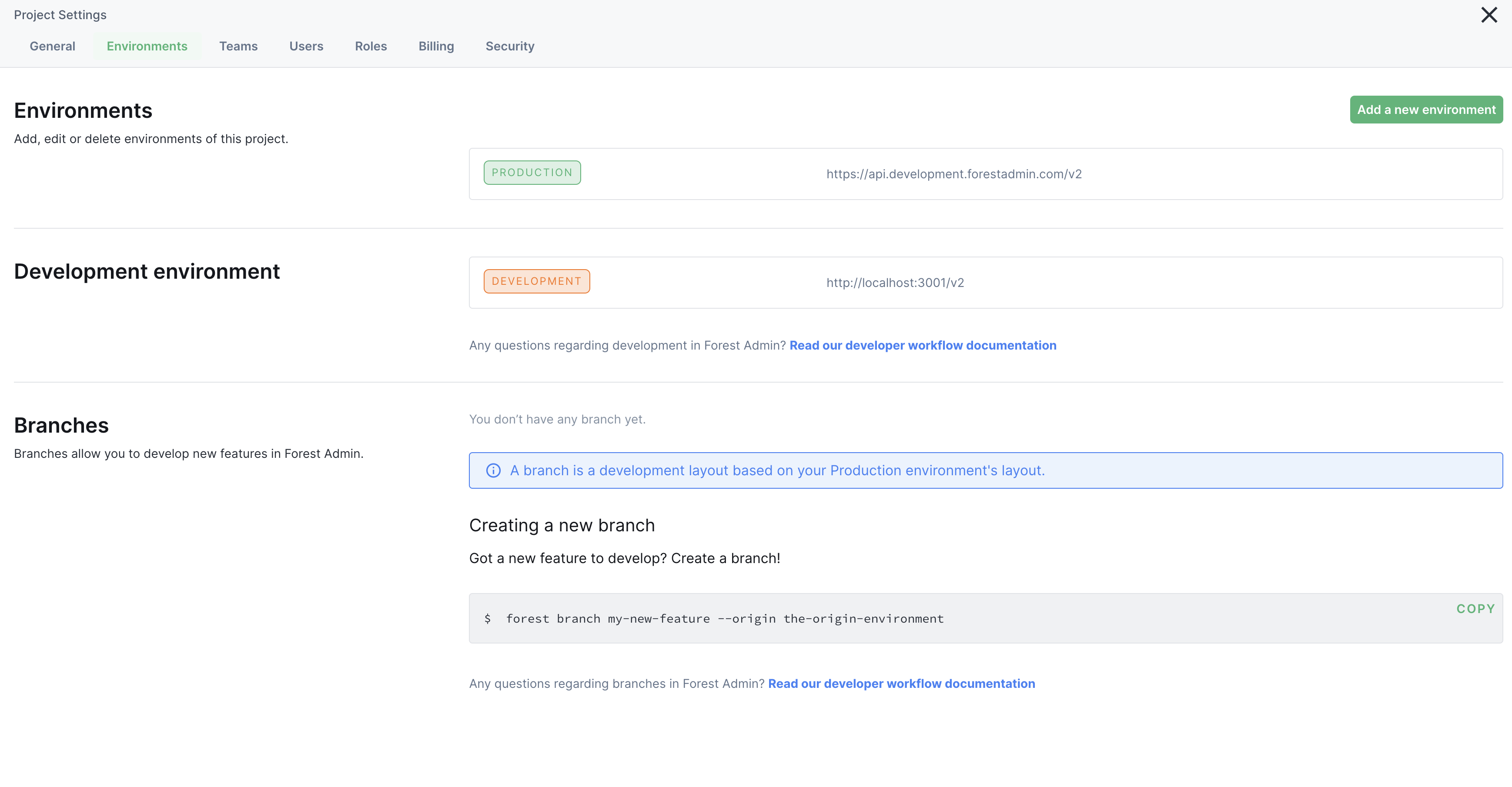Click the orange DEVELOPMENT badge

[x=536, y=281]
